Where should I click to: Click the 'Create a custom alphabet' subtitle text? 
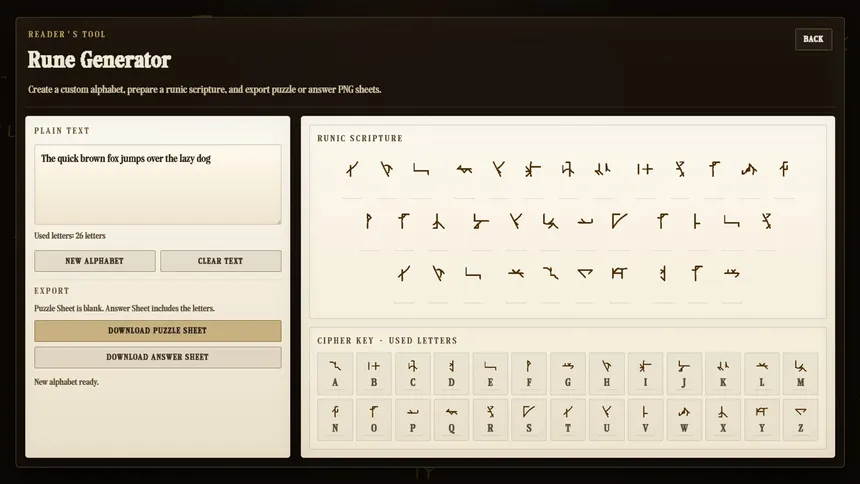click(205, 89)
